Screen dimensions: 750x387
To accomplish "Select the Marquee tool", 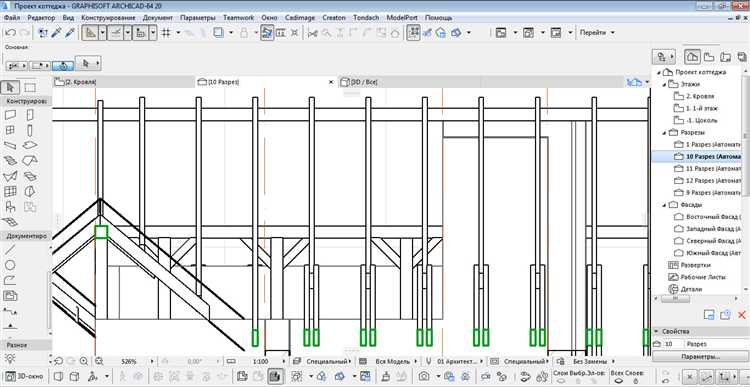I will click(x=30, y=88).
